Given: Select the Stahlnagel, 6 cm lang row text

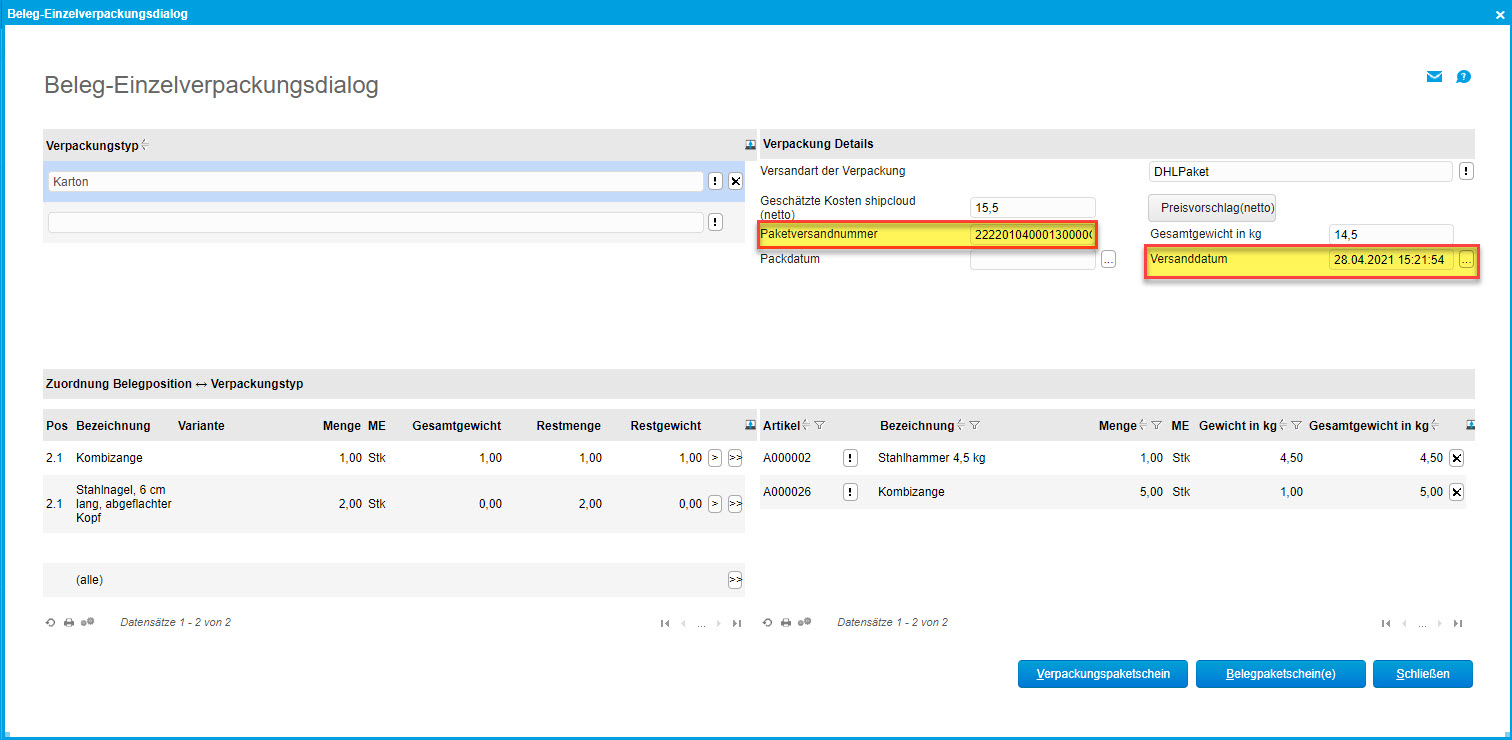Looking at the screenshot, I should coord(124,504).
